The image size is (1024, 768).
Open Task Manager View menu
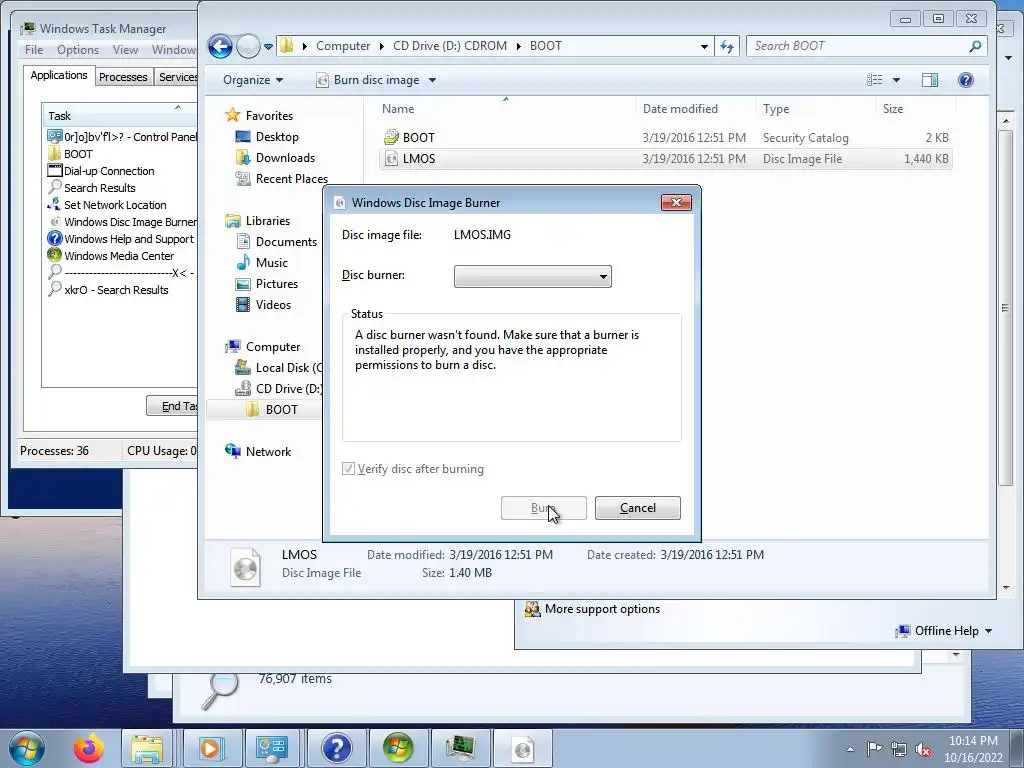click(125, 50)
